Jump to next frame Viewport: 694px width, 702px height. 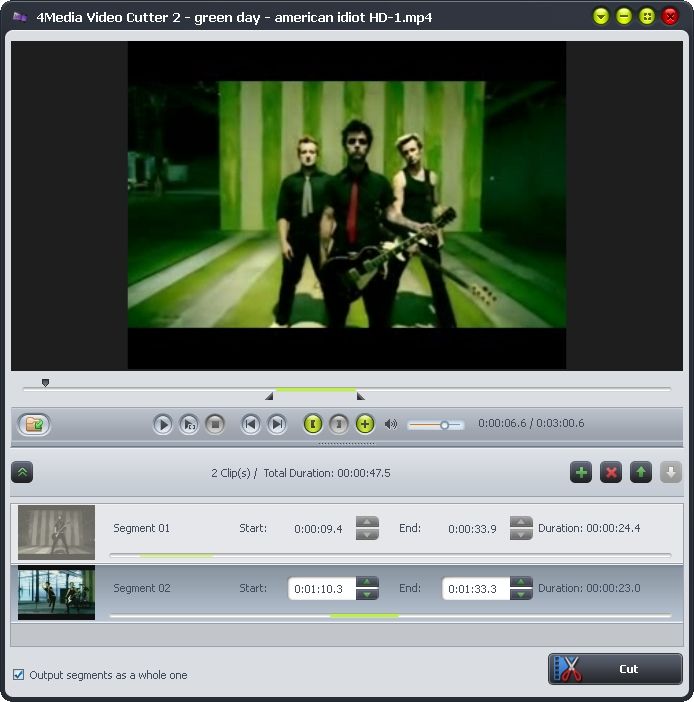pos(277,424)
